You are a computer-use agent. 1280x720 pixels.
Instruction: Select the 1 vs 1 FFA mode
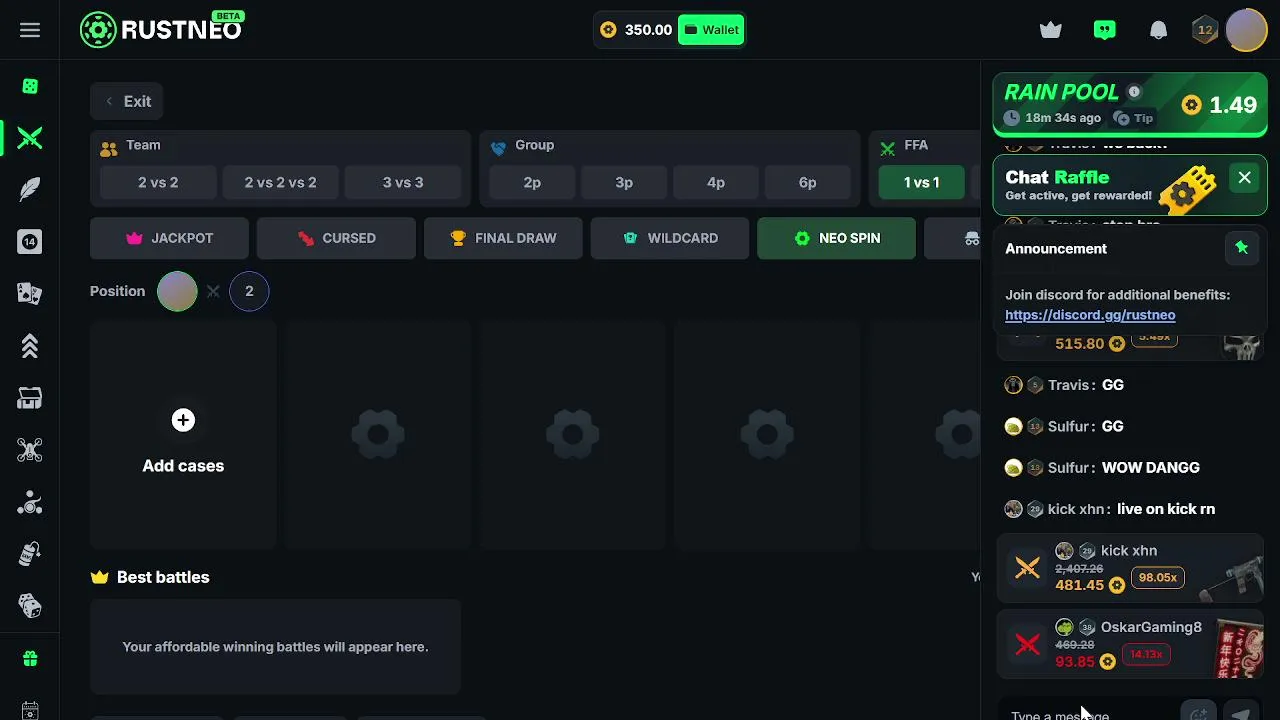pos(922,182)
